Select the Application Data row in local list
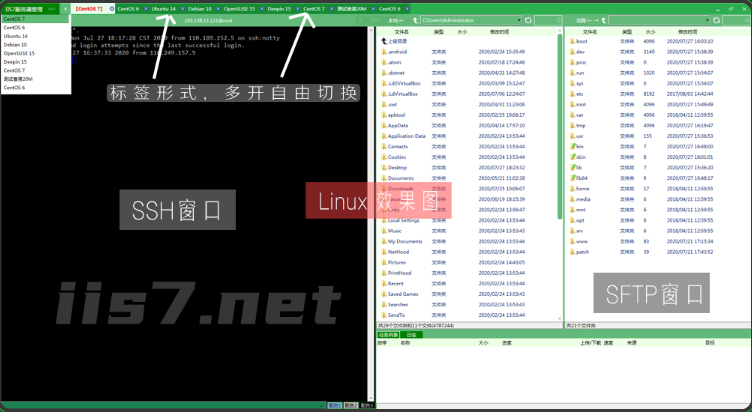The width and height of the screenshot is (752, 412). 468,136
